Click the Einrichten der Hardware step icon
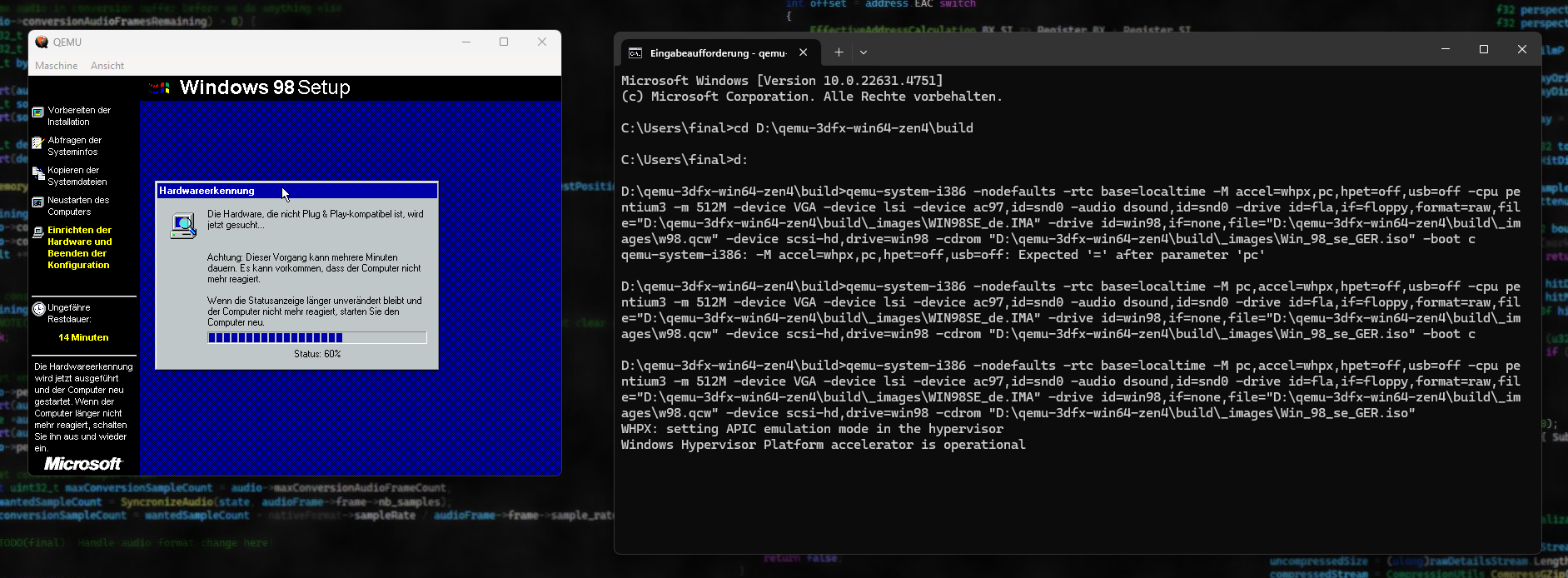 37,232
